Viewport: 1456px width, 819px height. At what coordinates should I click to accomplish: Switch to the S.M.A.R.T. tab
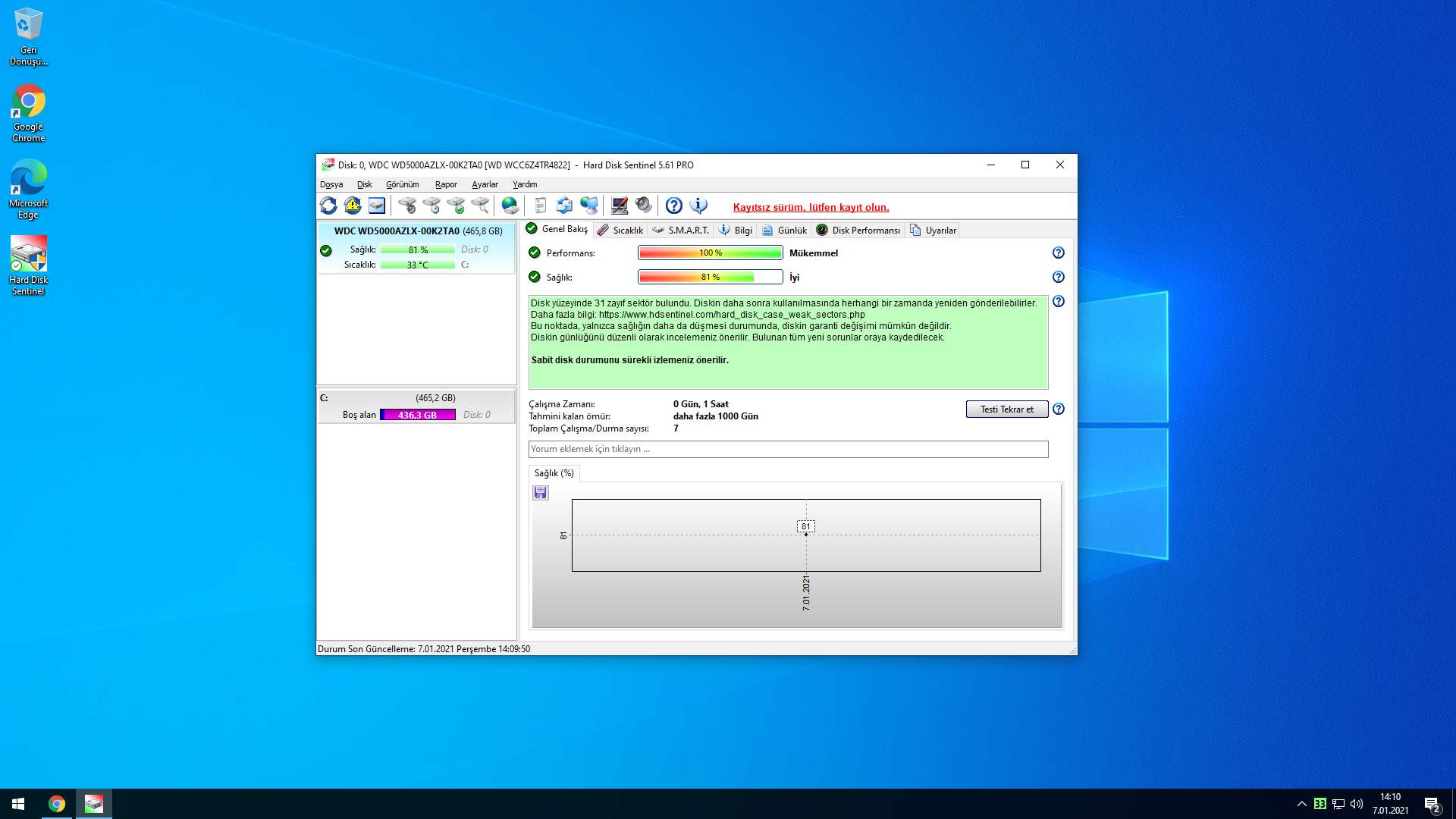681,231
